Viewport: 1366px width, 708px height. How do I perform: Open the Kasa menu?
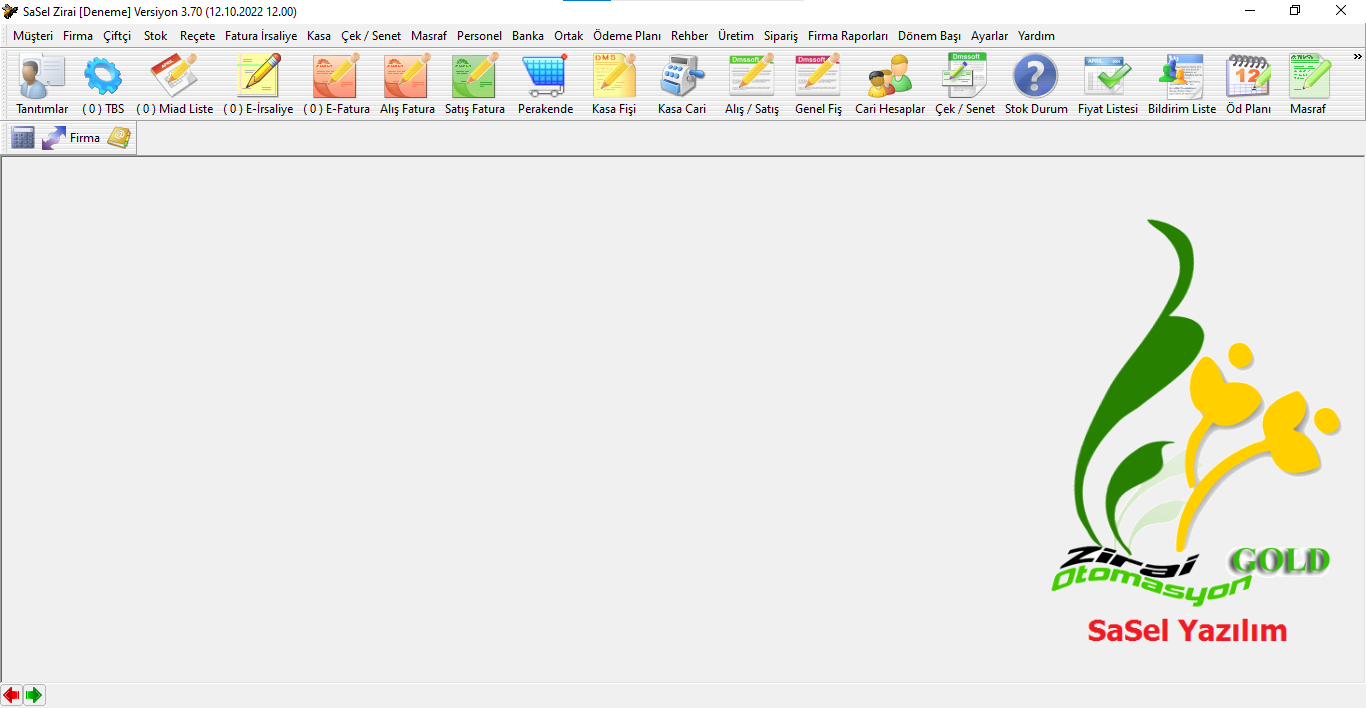click(x=319, y=36)
